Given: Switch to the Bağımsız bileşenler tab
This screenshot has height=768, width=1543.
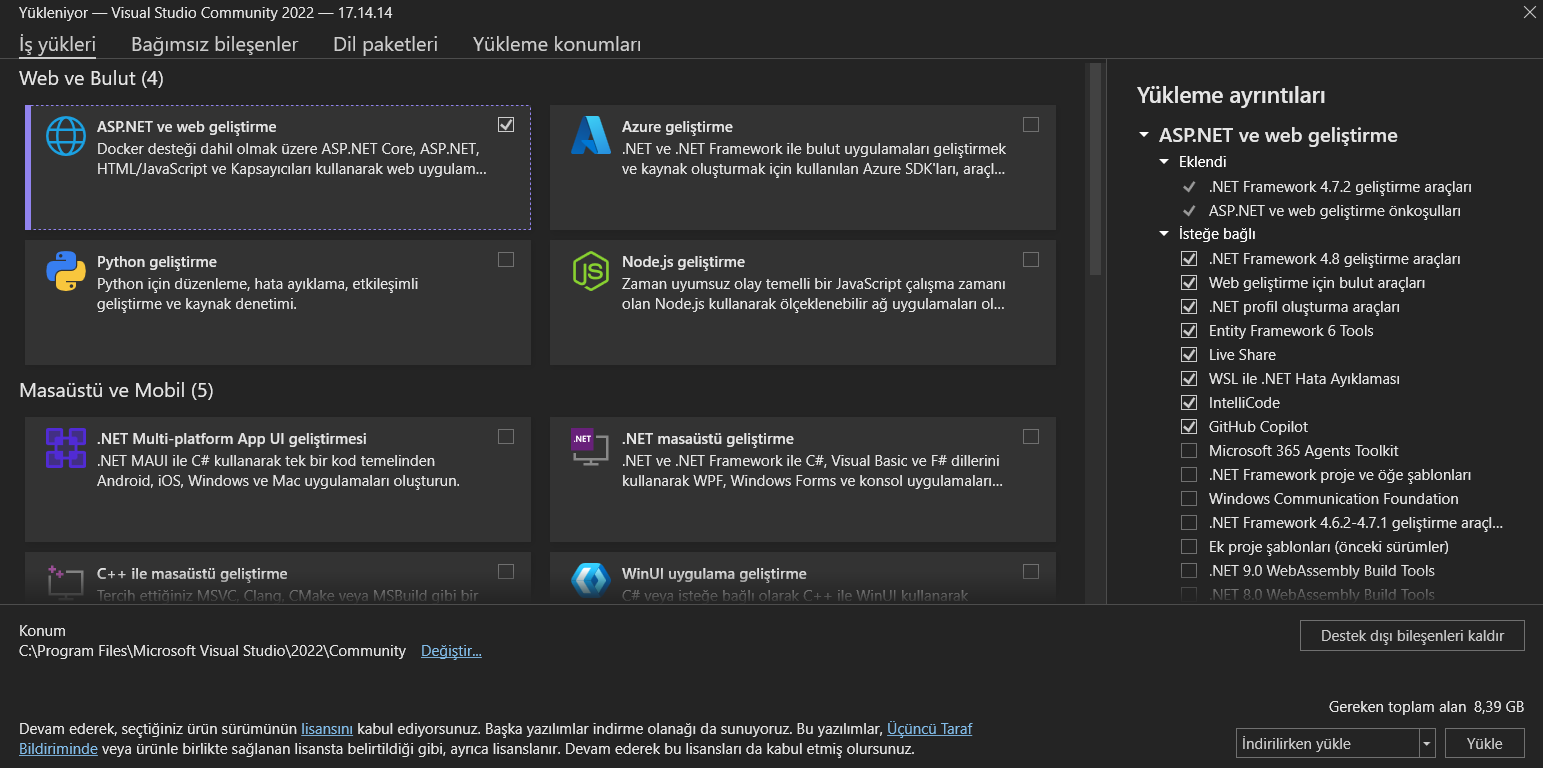Looking at the screenshot, I should 215,45.
